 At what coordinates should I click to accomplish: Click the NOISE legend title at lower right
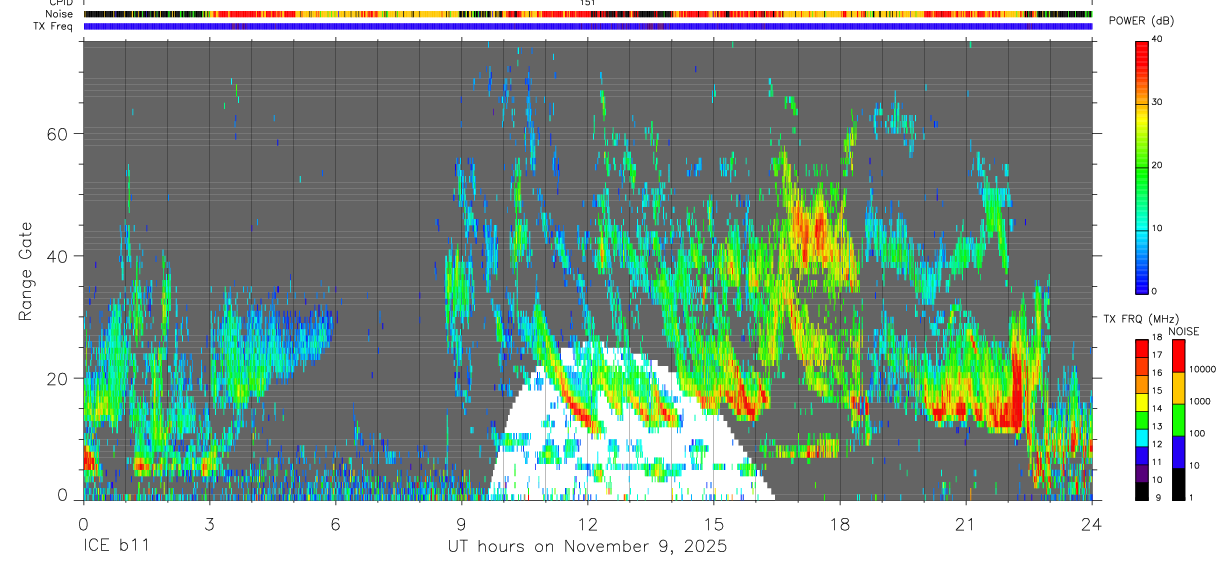tap(1184, 331)
